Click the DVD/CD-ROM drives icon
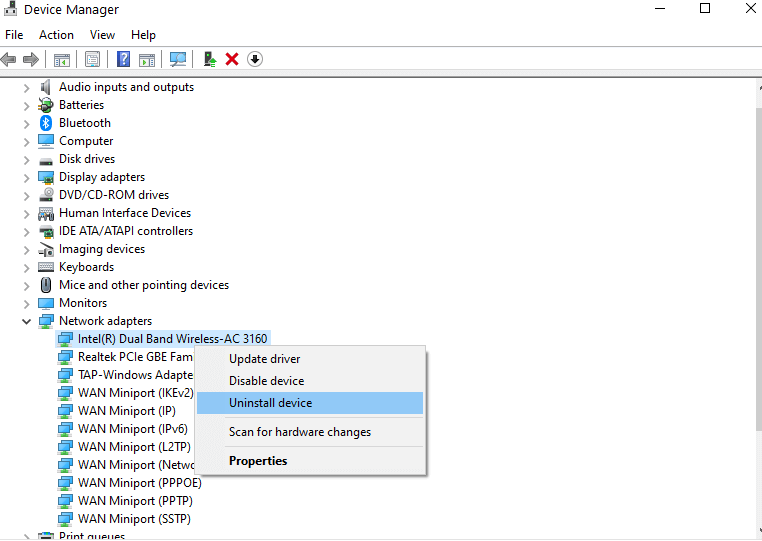The width and height of the screenshot is (762, 541). pos(46,195)
